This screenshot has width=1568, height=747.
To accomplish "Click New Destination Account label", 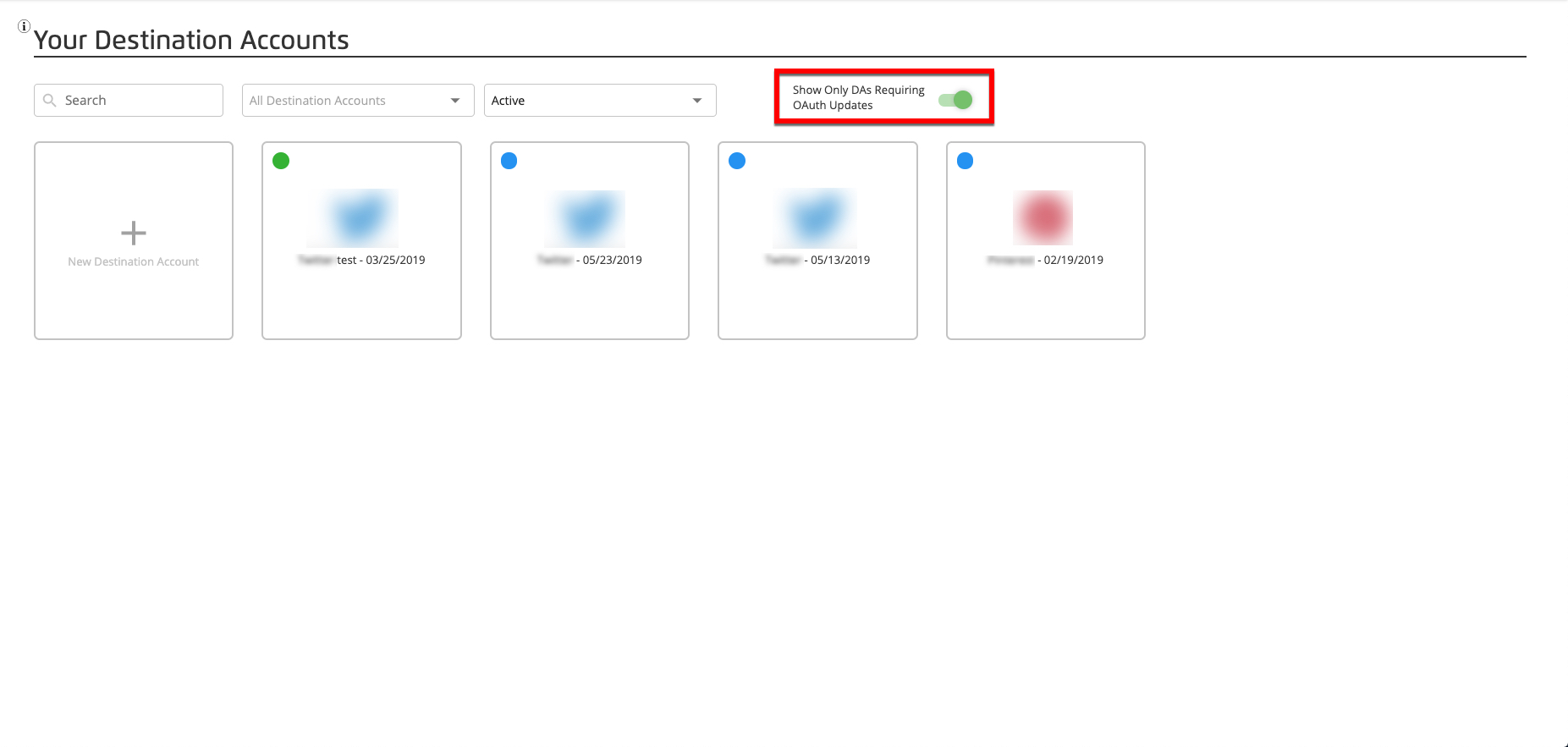I will coord(134,262).
